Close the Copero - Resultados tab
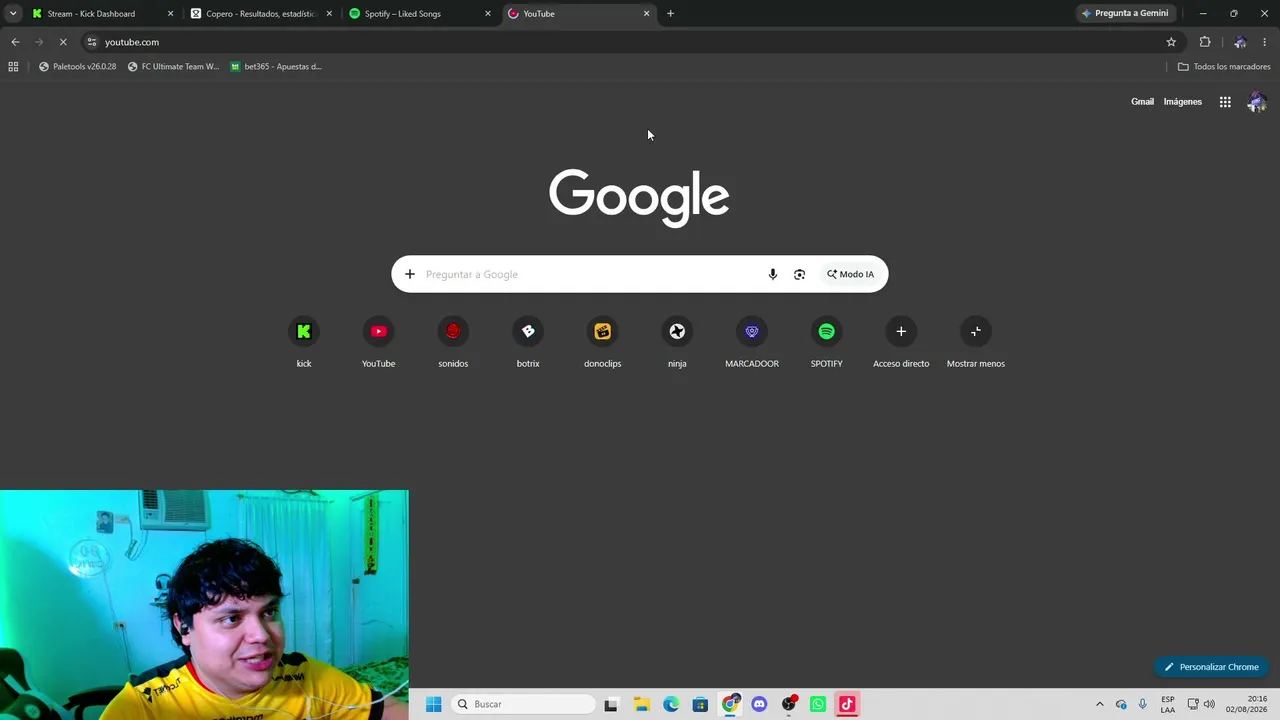Viewport: 1280px width, 720px height. tap(329, 14)
